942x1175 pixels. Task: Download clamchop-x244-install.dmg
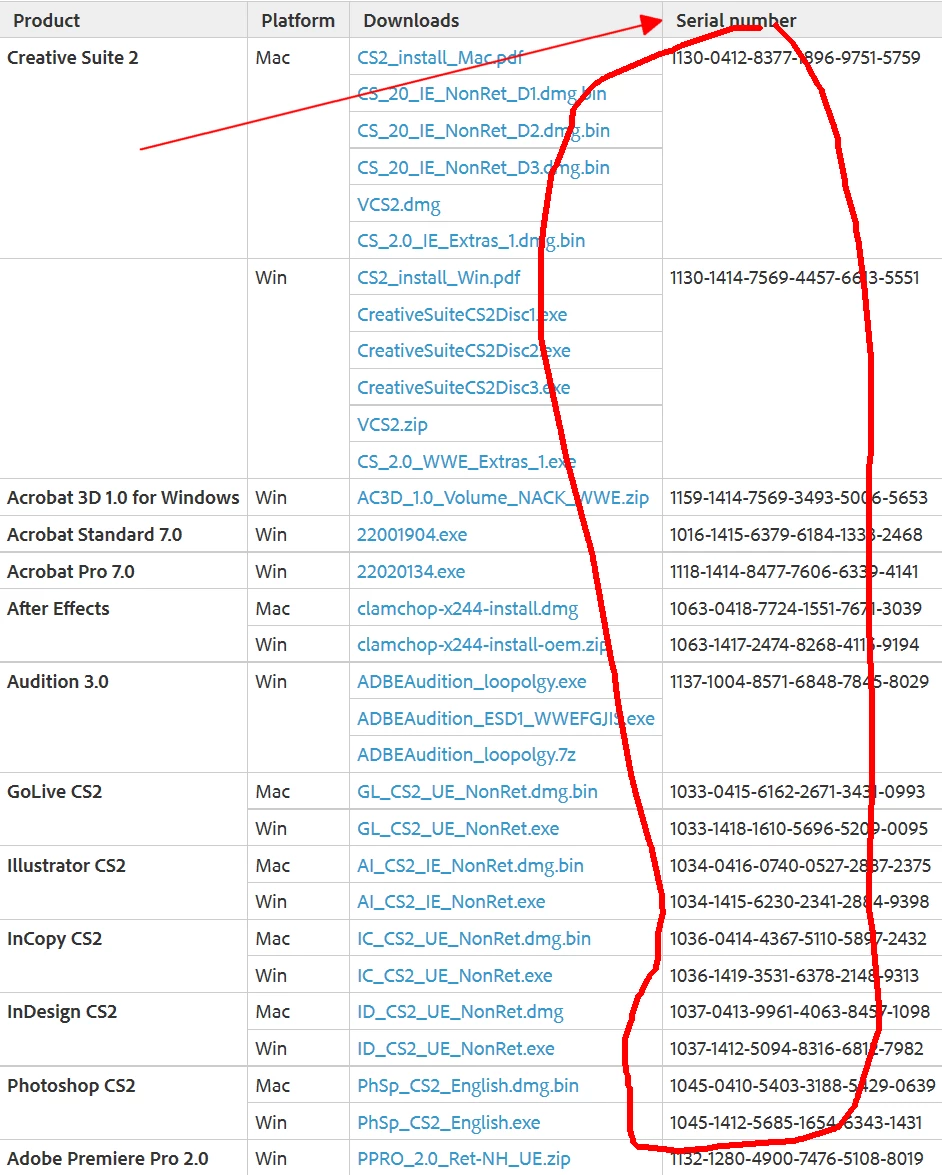(x=468, y=608)
